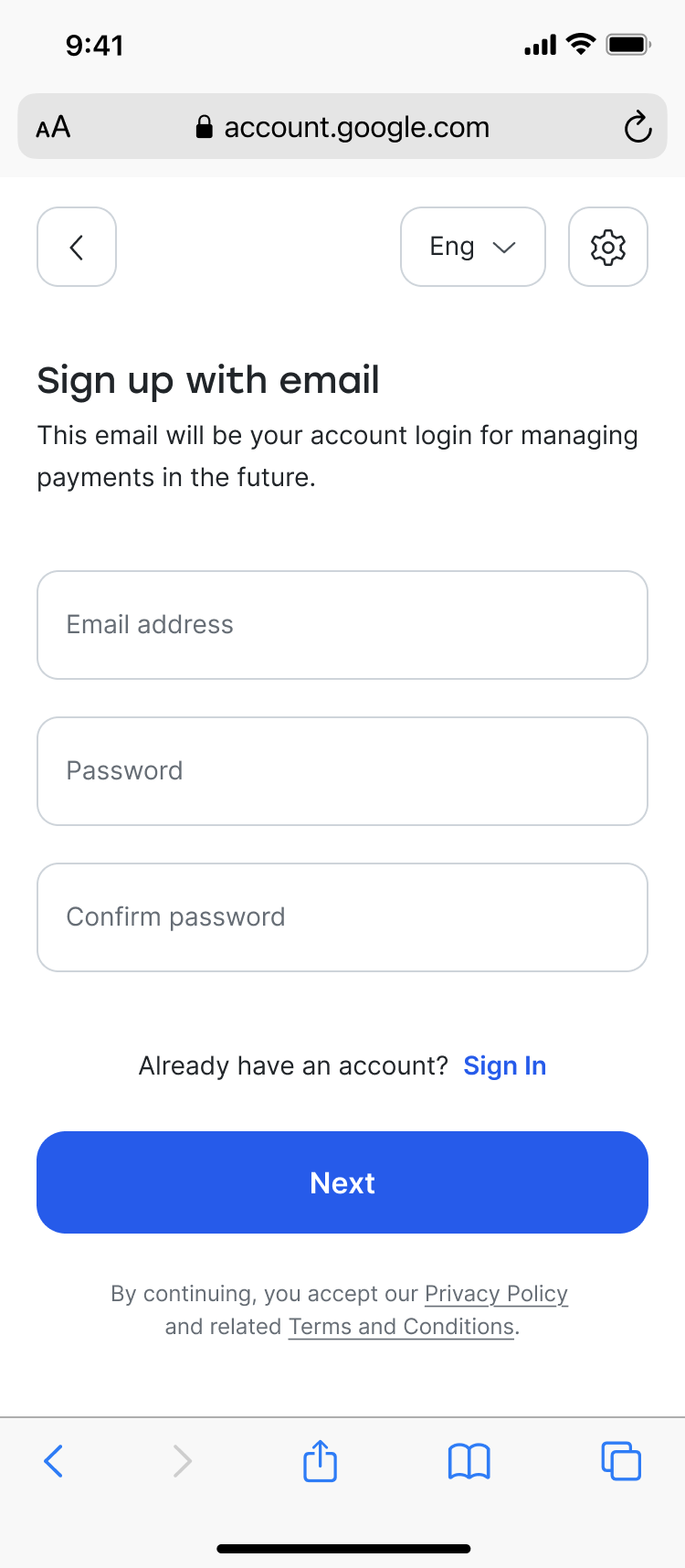The width and height of the screenshot is (685, 1568).
Task: Expand the Eng language dropdown
Action: coord(473,247)
